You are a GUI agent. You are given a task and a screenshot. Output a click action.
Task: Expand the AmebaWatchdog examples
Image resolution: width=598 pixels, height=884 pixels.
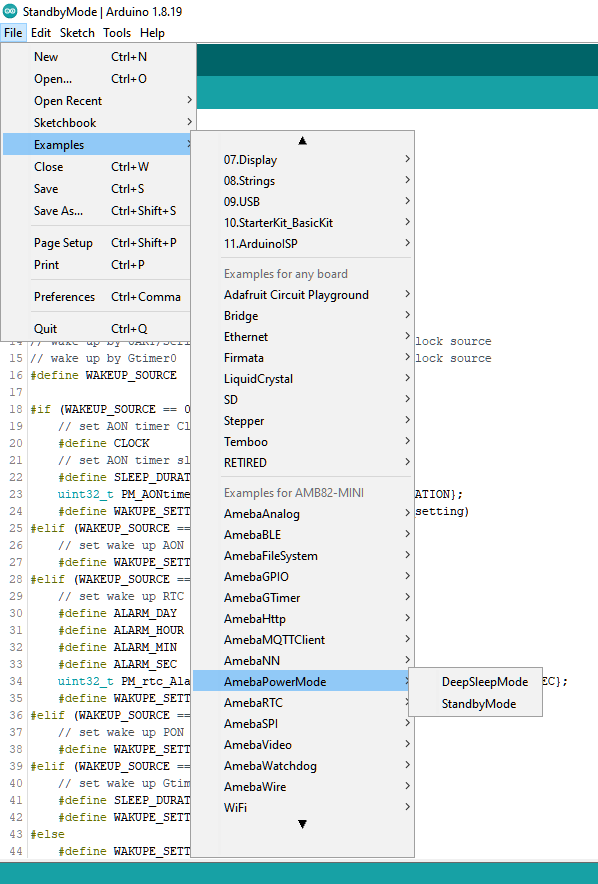[303, 766]
